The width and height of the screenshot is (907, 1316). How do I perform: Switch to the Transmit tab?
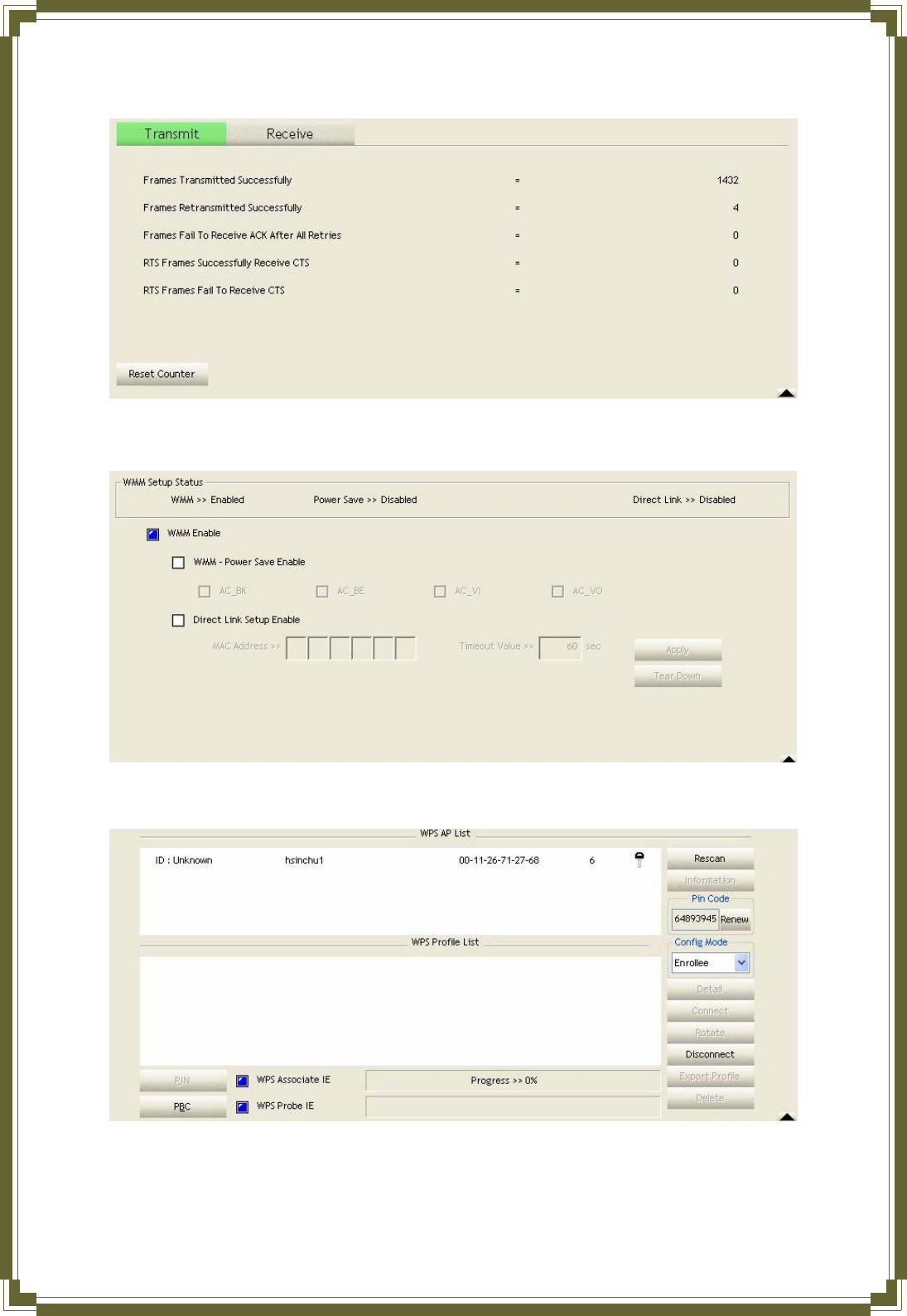point(171,133)
